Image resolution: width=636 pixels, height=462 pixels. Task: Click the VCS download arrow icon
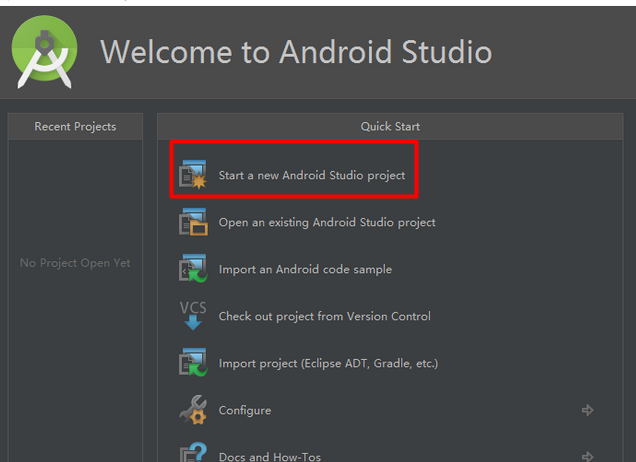coord(193,316)
